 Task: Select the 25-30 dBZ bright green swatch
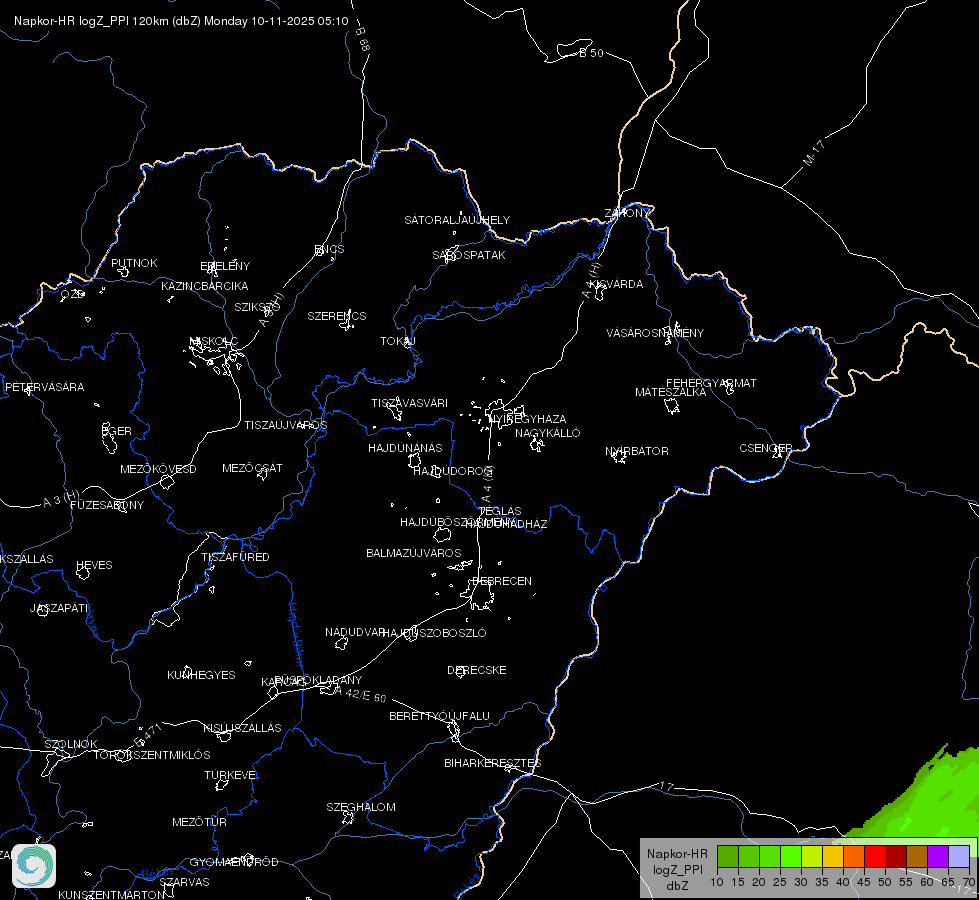tap(791, 856)
